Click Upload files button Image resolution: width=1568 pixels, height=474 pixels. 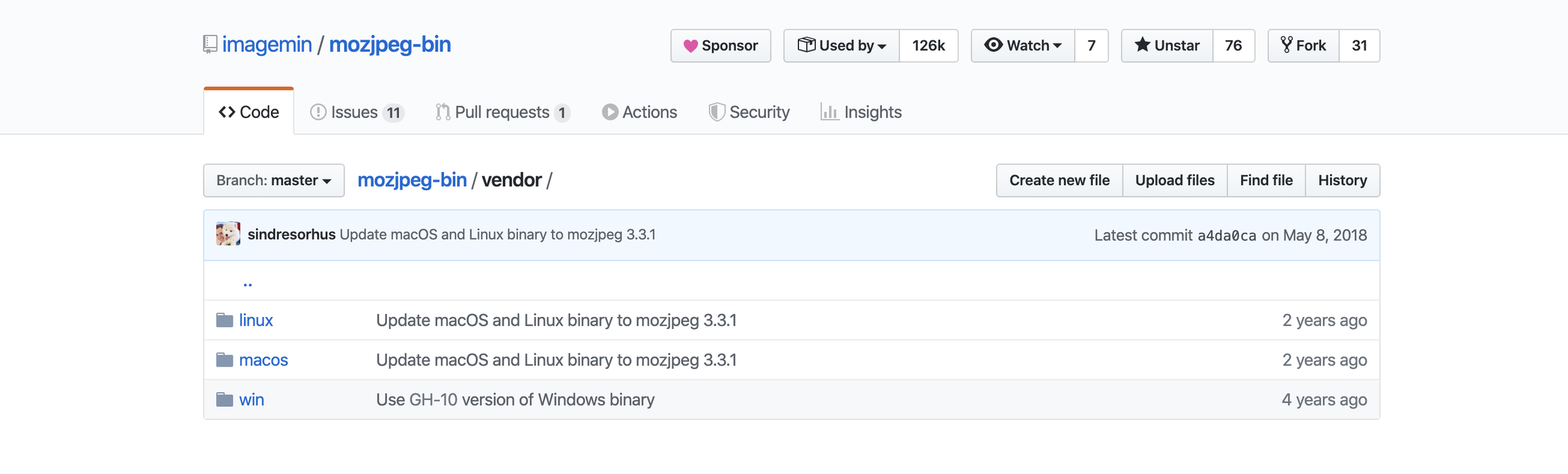(1175, 180)
